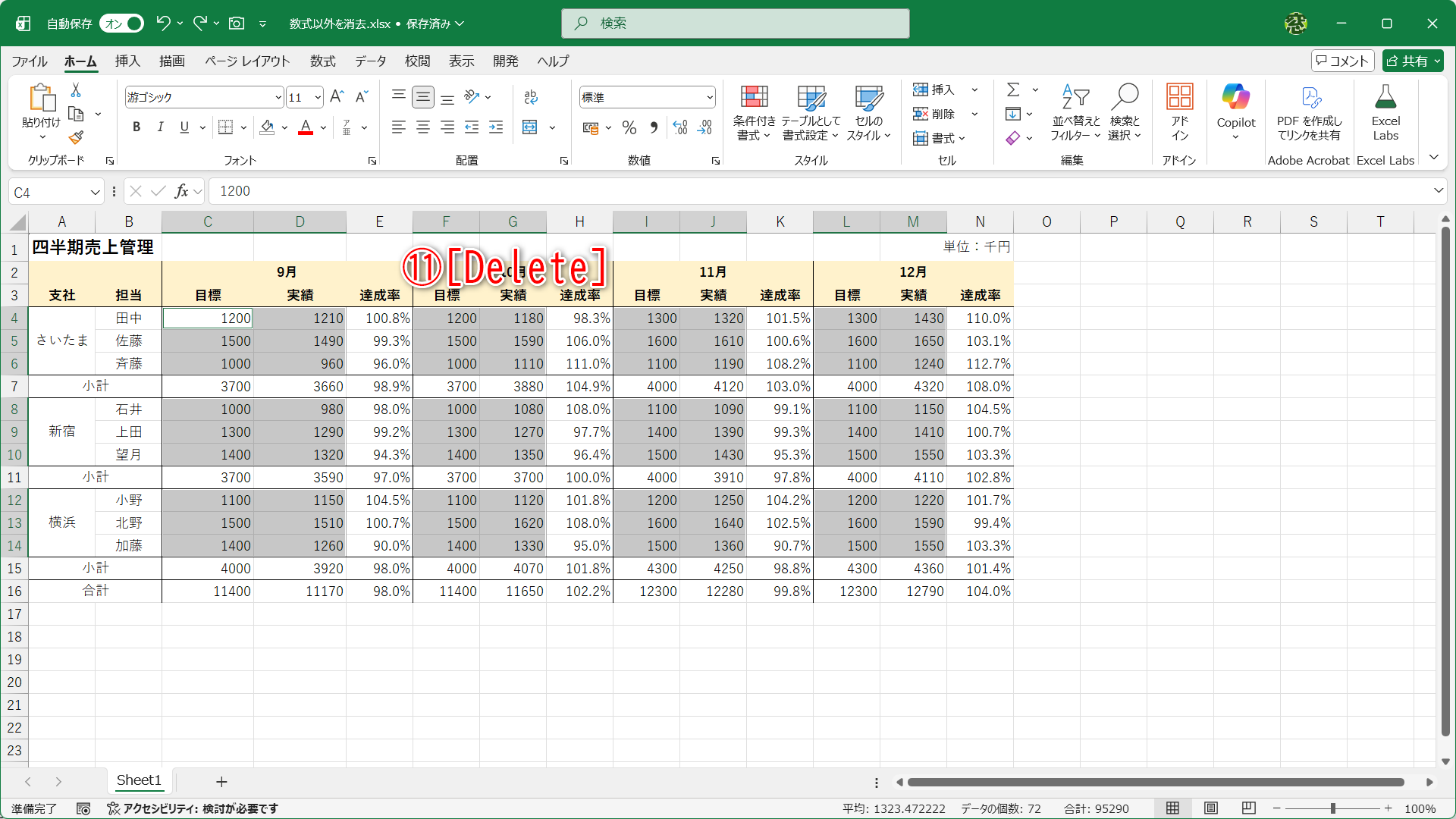The width and height of the screenshot is (1456, 819).
Task: Expand the font name dropdown
Action: 278,98
